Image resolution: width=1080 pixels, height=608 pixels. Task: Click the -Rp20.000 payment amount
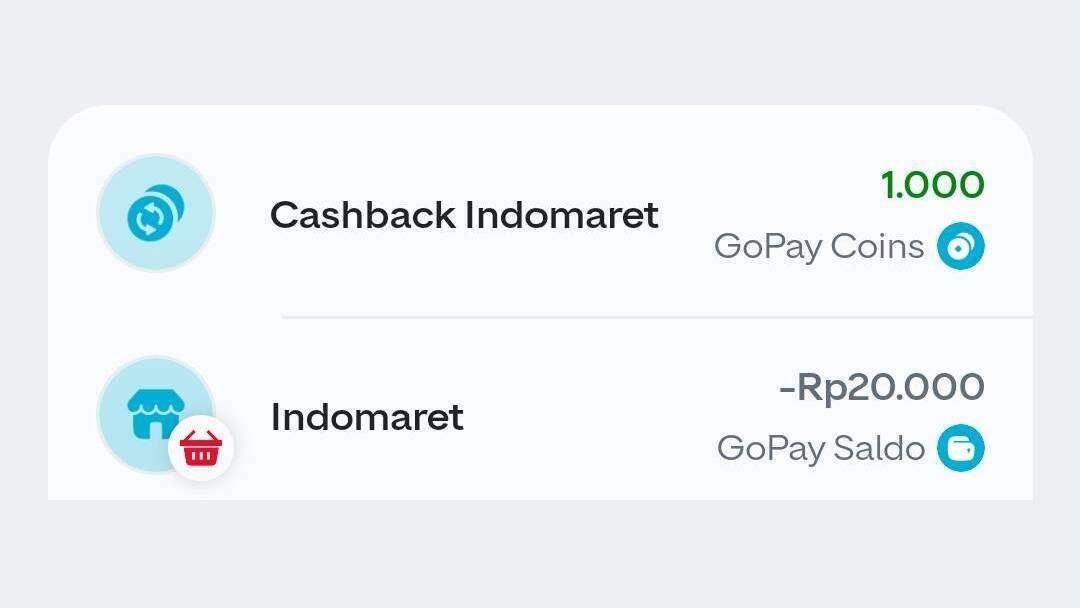coord(883,386)
